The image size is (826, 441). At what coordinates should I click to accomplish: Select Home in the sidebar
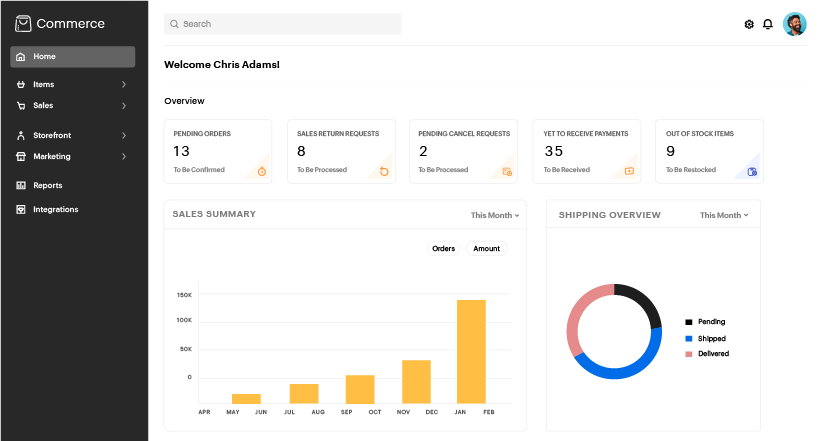click(73, 57)
